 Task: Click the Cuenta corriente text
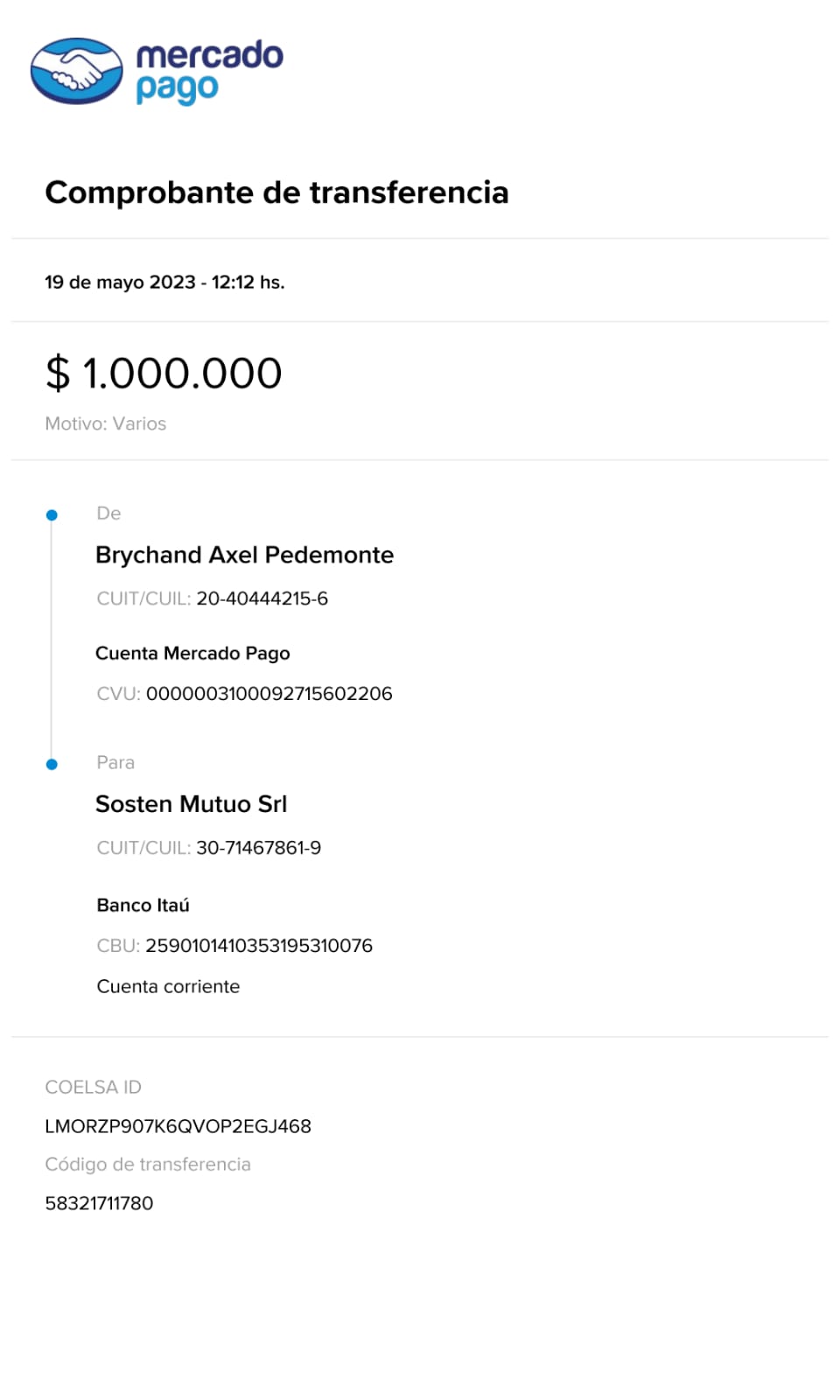point(168,987)
